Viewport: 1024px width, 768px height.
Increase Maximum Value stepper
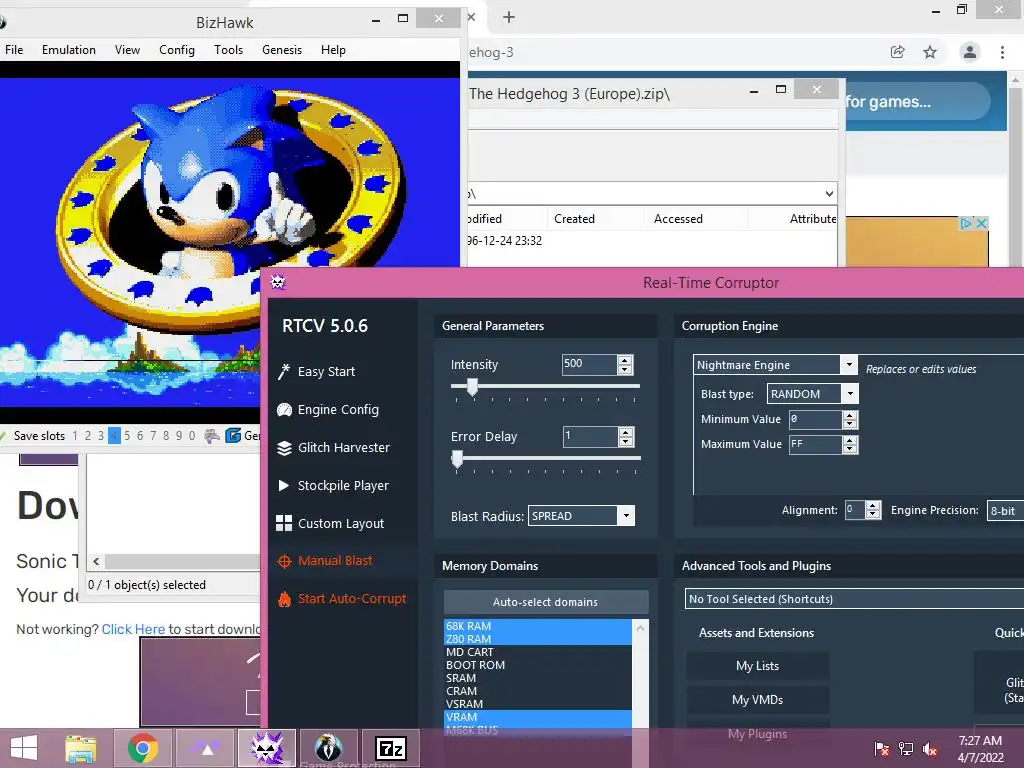point(850,440)
